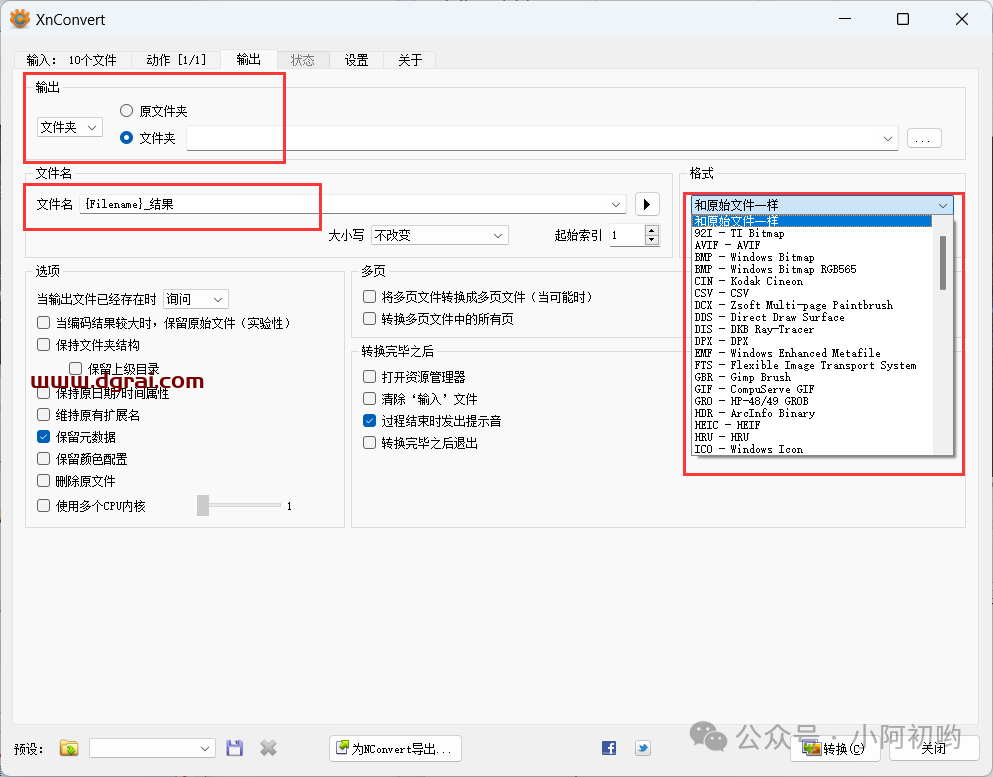Image resolution: width=993 pixels, height=777 pixels.
Task: Click the 转换(C) convert button
Action: 835,749
